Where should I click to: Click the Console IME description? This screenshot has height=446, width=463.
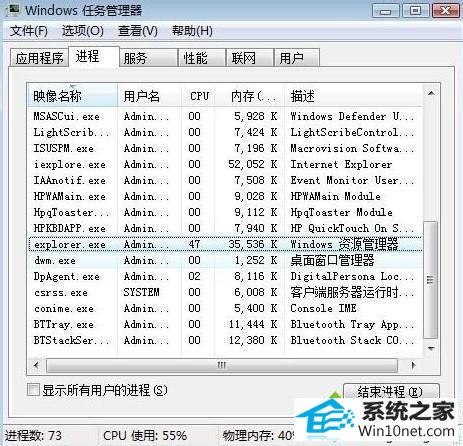pos(323,308)
